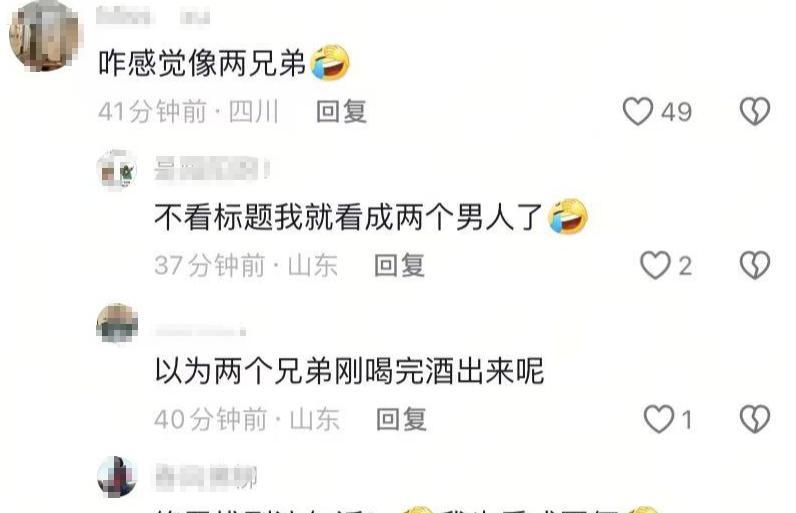Screen dimensions: 796x513
Task: Open top commenter's profile avatar
Action: click(x=45, y=36)
